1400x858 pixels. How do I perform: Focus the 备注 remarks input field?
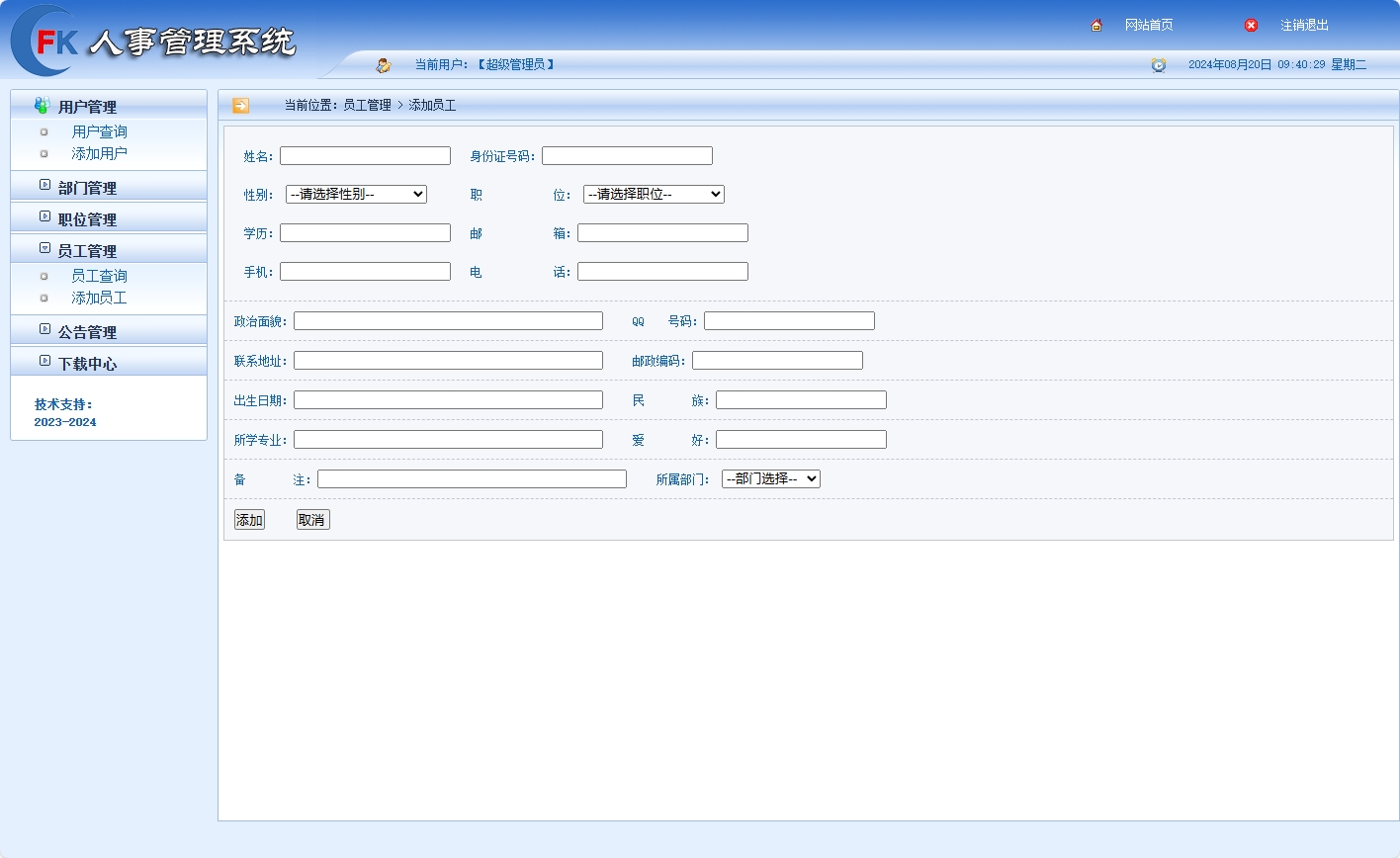[x=472, y=479]
